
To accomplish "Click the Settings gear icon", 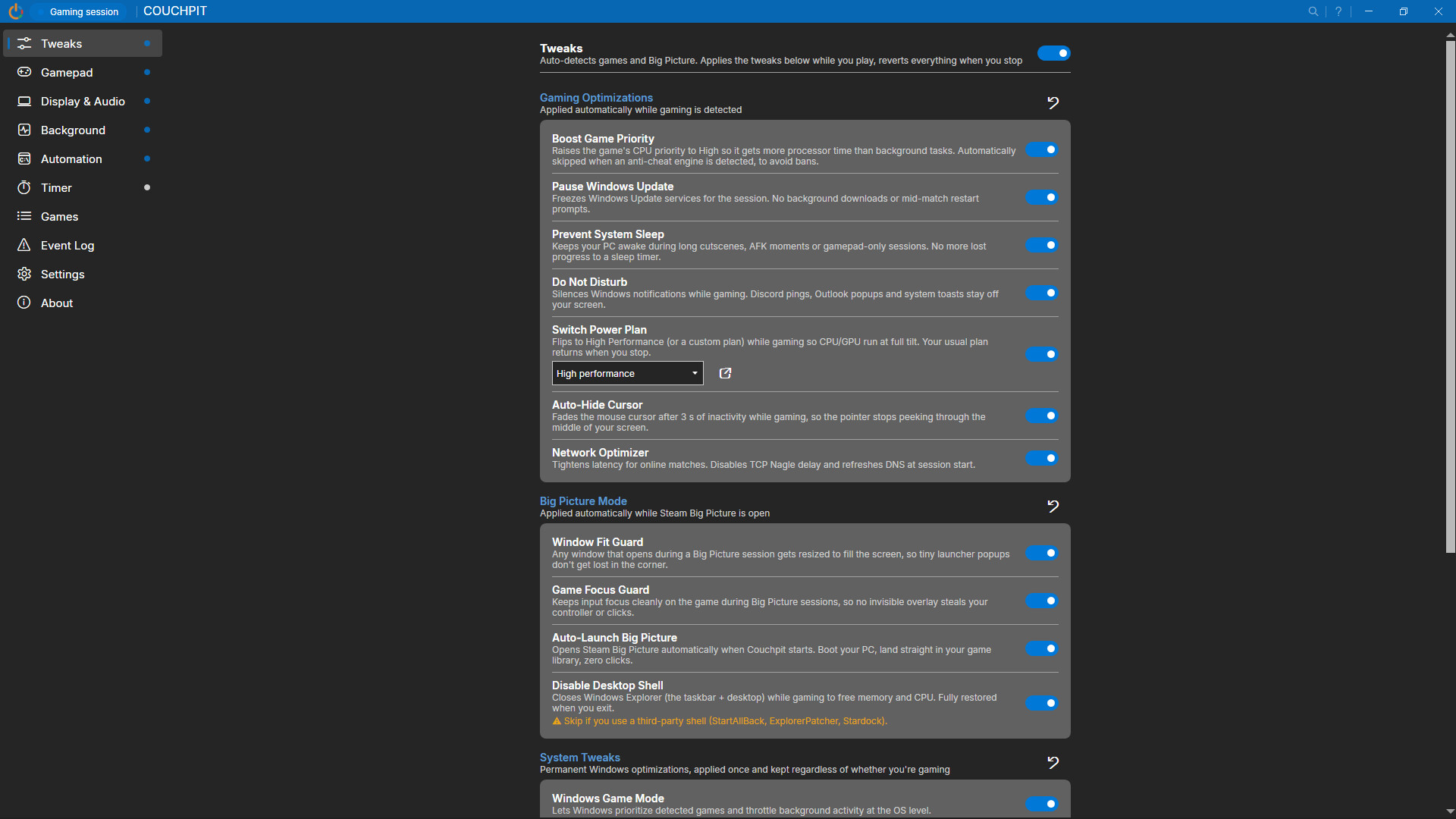I will [24, 274].
